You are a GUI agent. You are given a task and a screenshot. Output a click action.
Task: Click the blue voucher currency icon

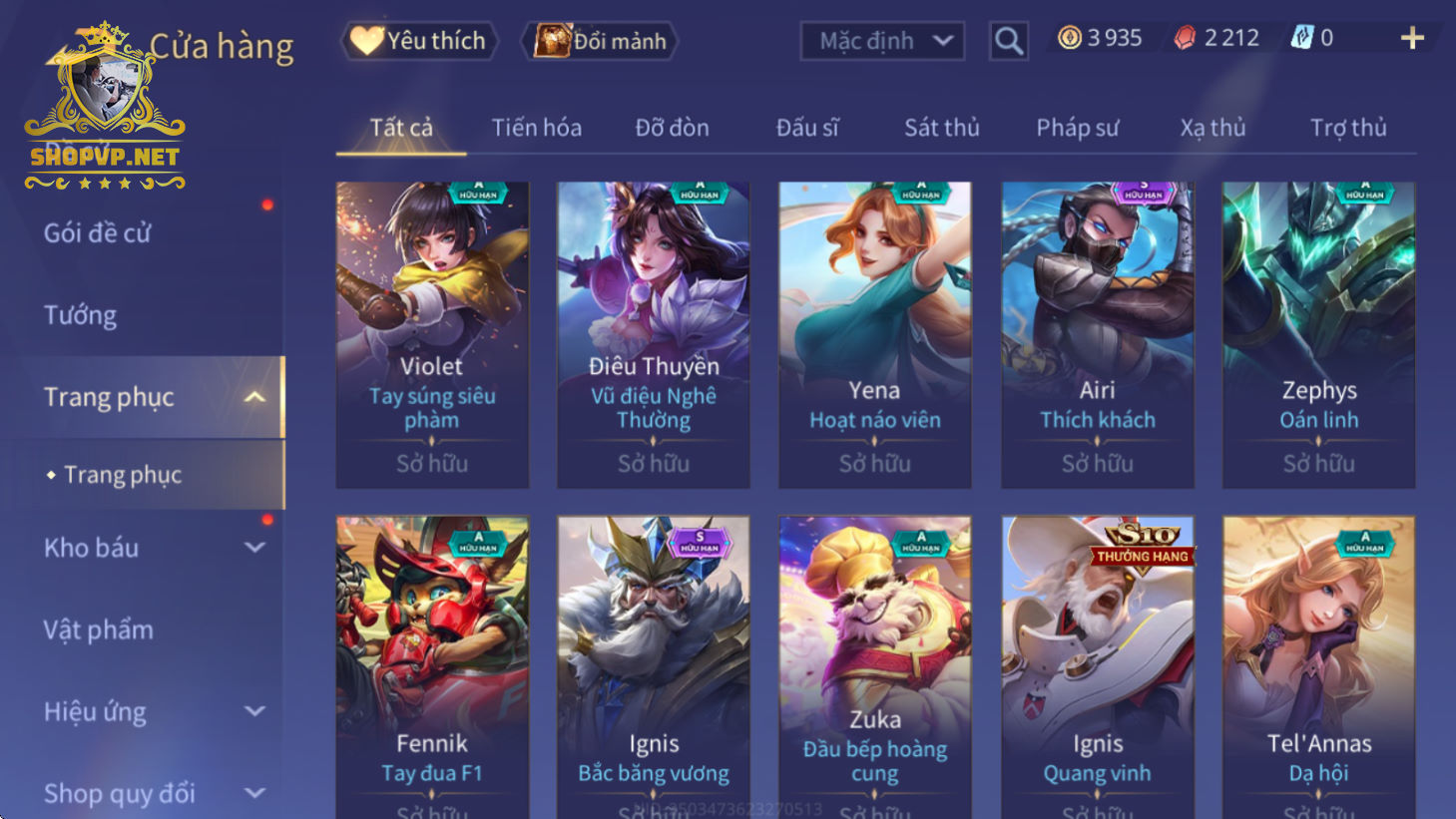[x=1302, y=38]
